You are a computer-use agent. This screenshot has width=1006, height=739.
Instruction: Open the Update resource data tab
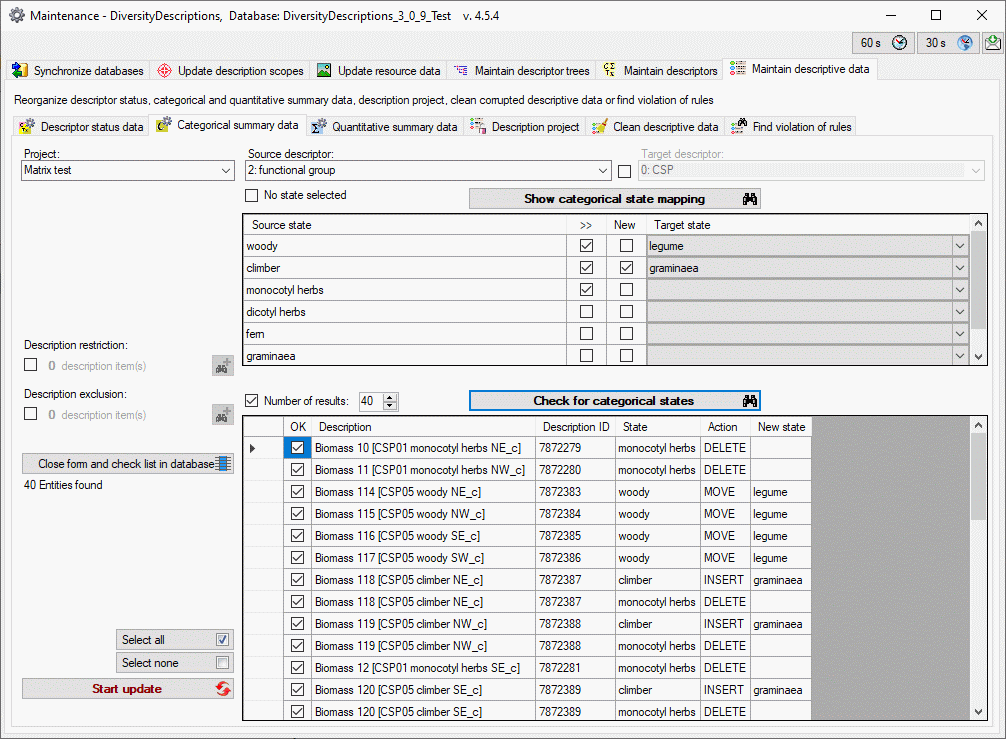coord(379,71)
